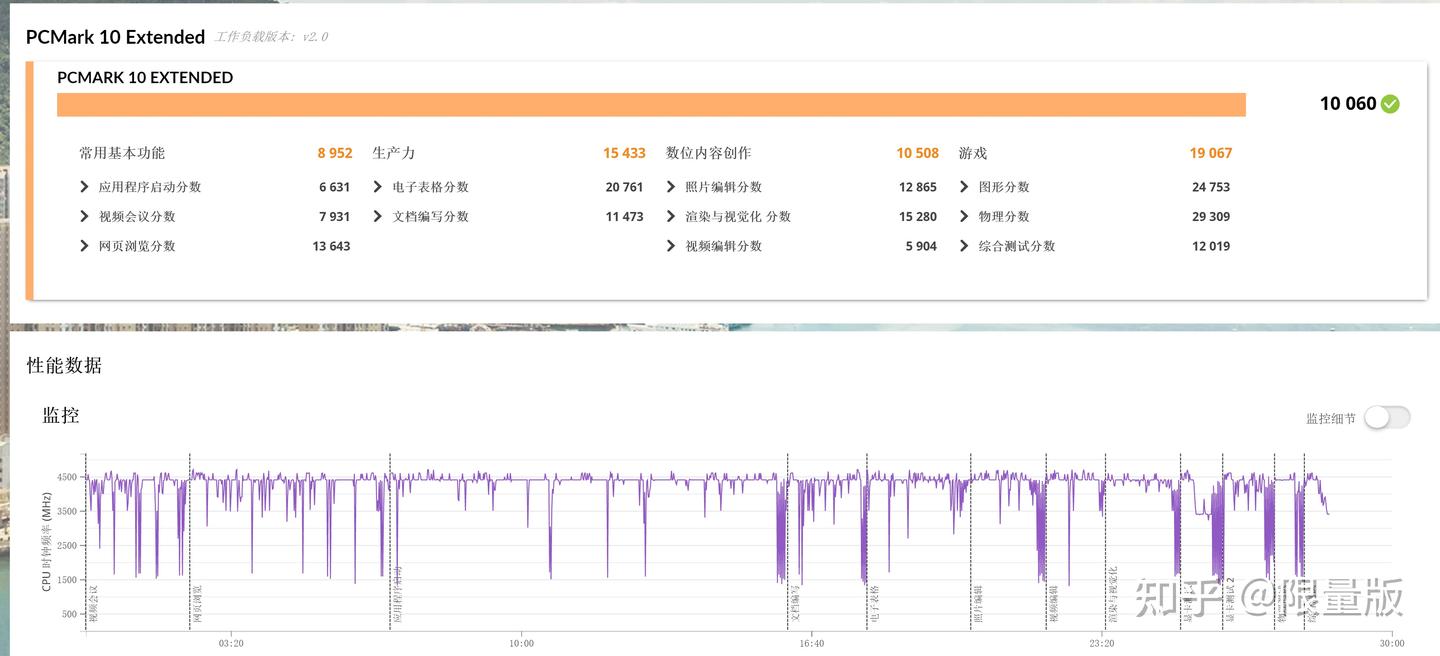Expand 视频会议分数 details
1440x656 pixels.
tap(85, 216)
